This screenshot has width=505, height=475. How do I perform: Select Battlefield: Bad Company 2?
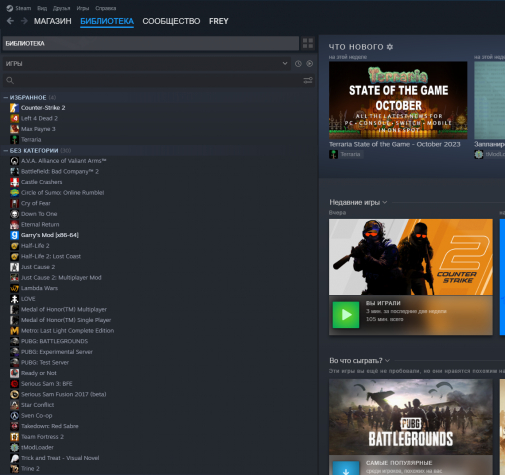pyautogui.click(x=60, y=171)
